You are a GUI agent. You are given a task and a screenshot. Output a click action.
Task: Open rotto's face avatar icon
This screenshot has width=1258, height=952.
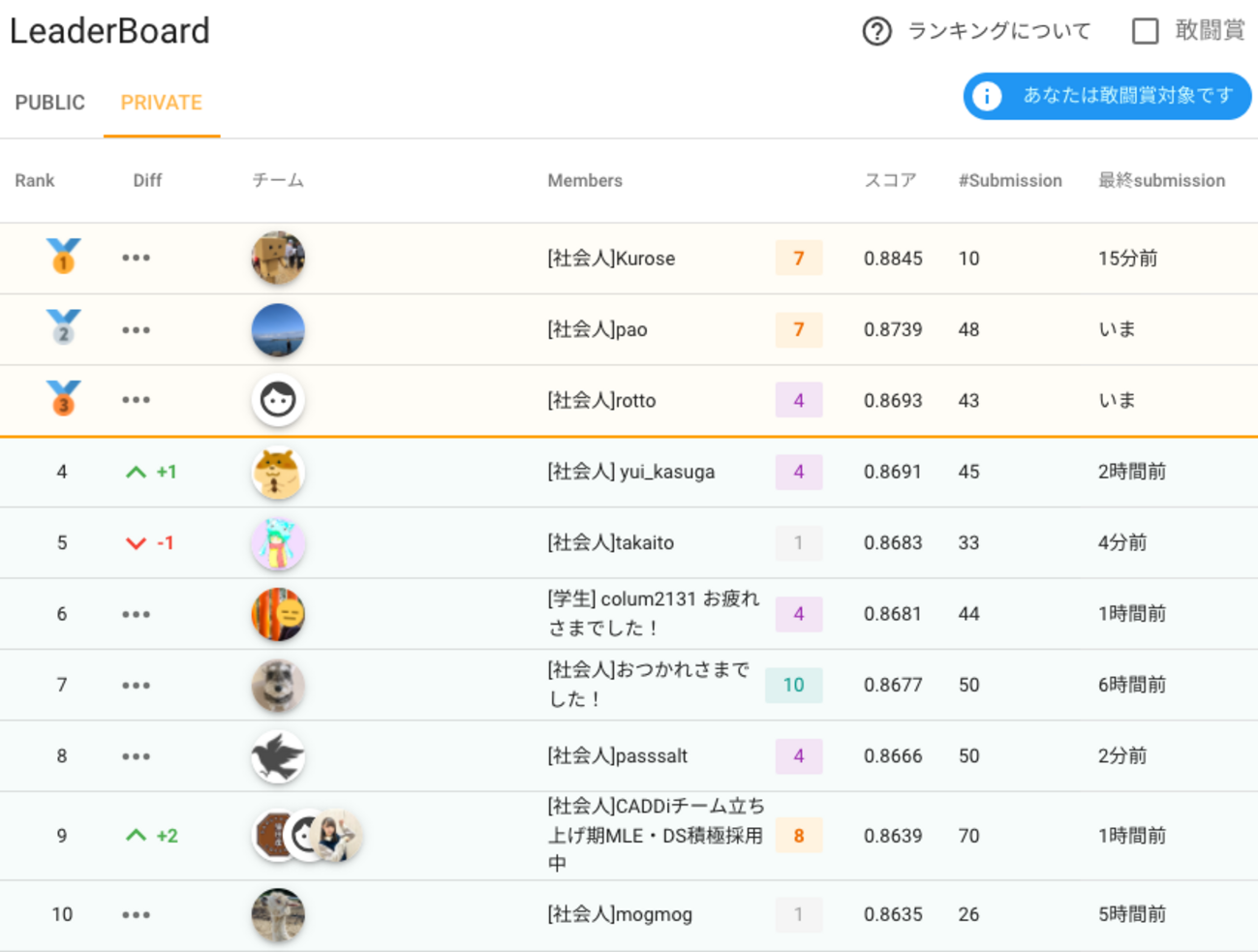click(278, 400)
